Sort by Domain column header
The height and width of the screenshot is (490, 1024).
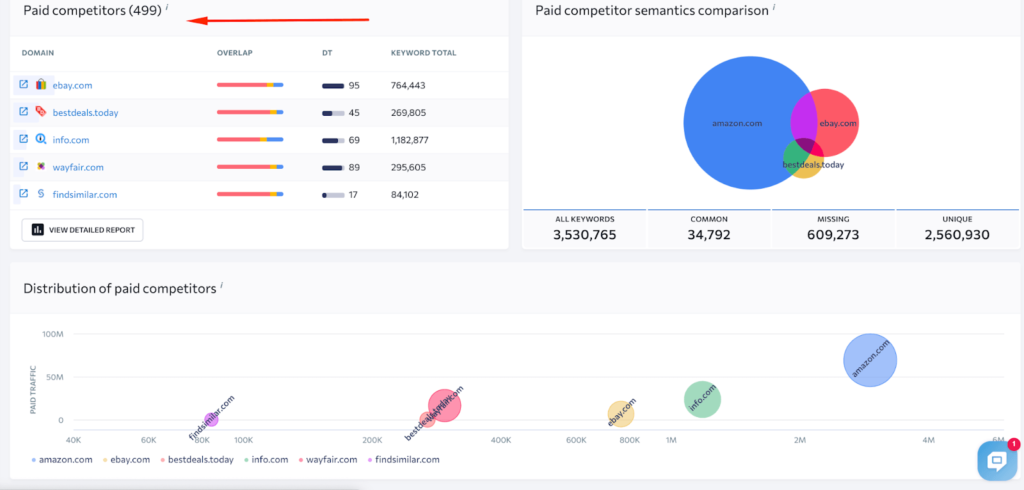[x=38, y=53]
